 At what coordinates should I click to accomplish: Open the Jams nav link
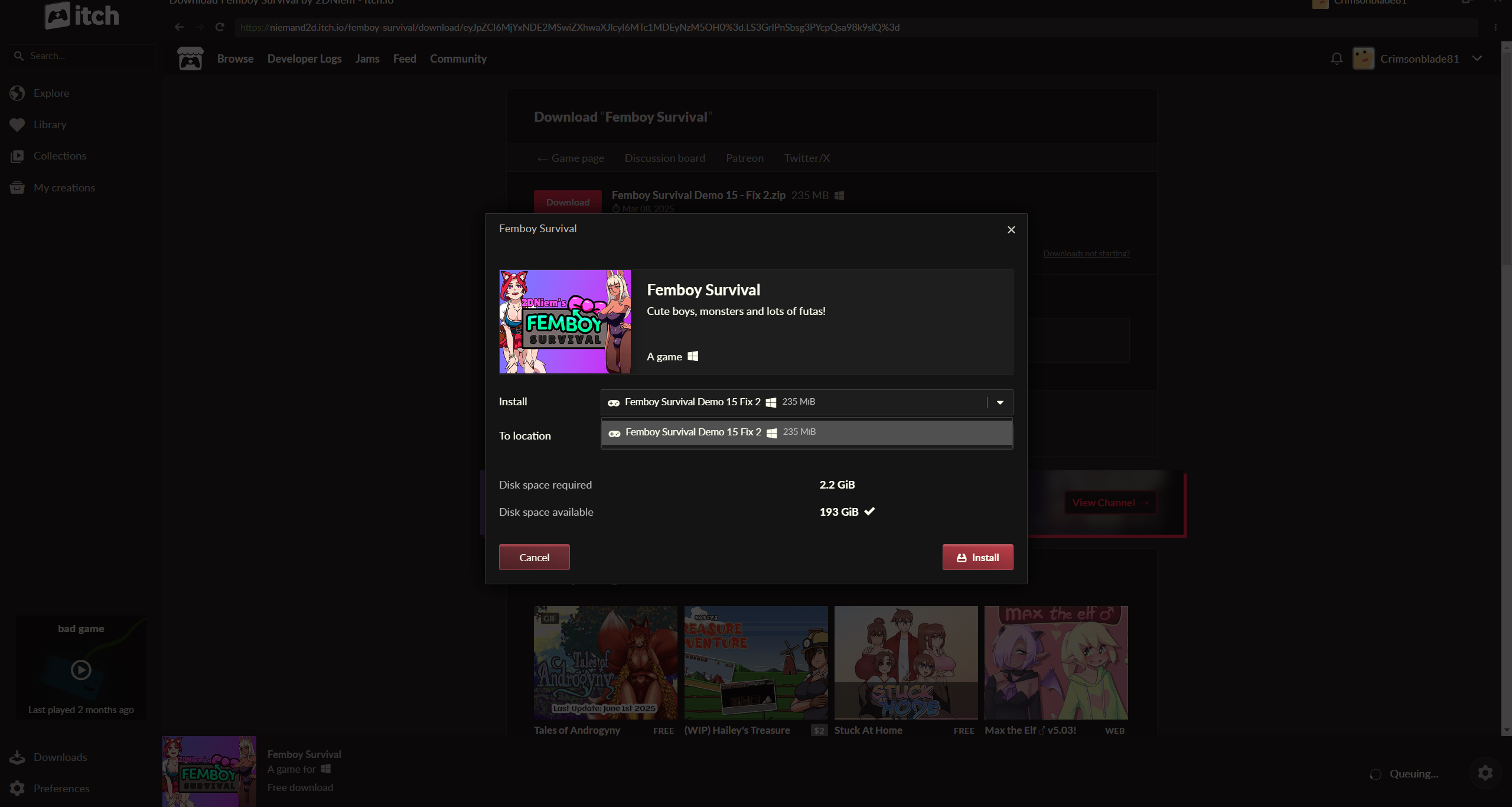[x=367, y=58]
